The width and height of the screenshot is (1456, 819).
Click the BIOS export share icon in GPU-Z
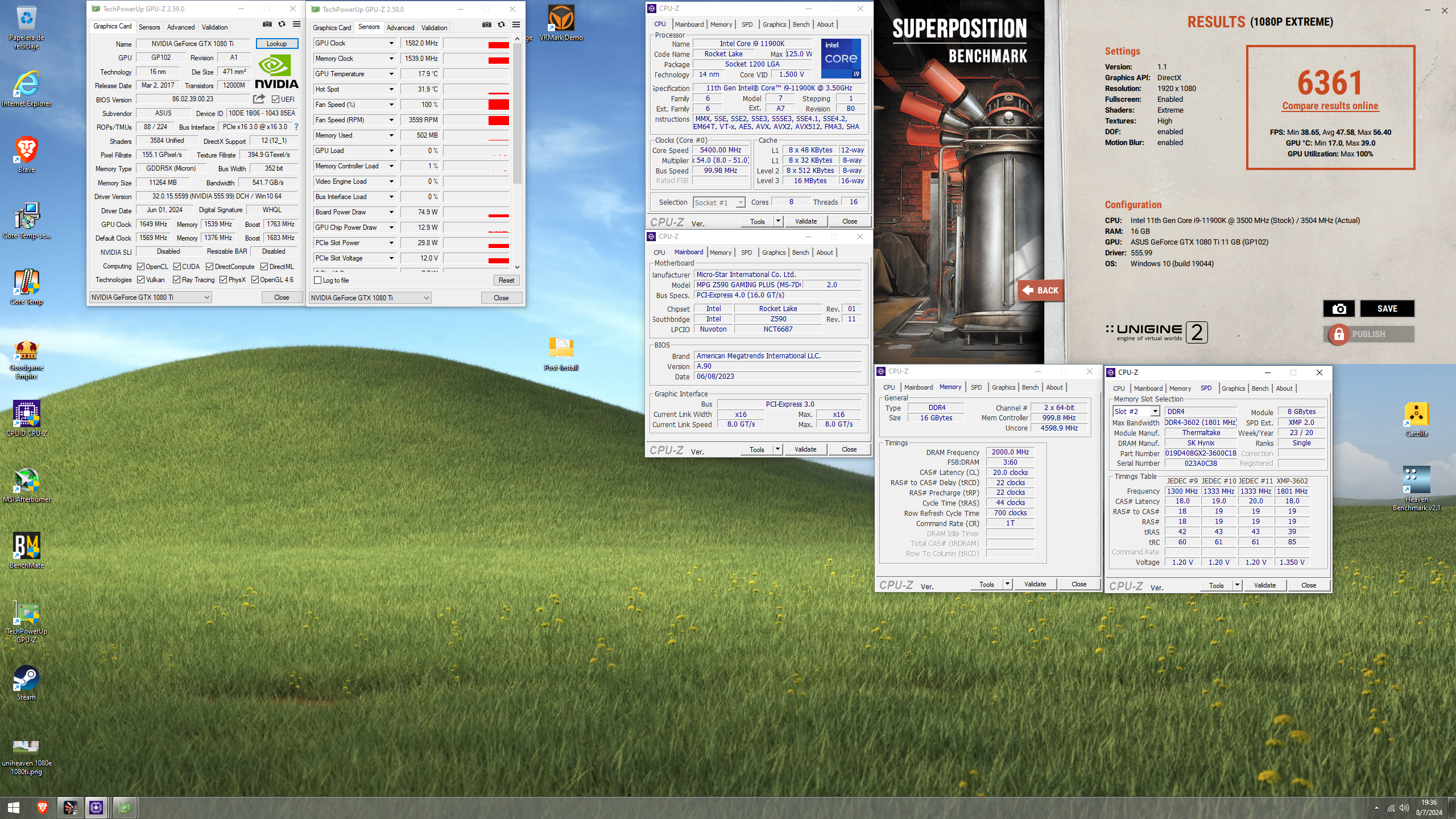click(259, 99)
